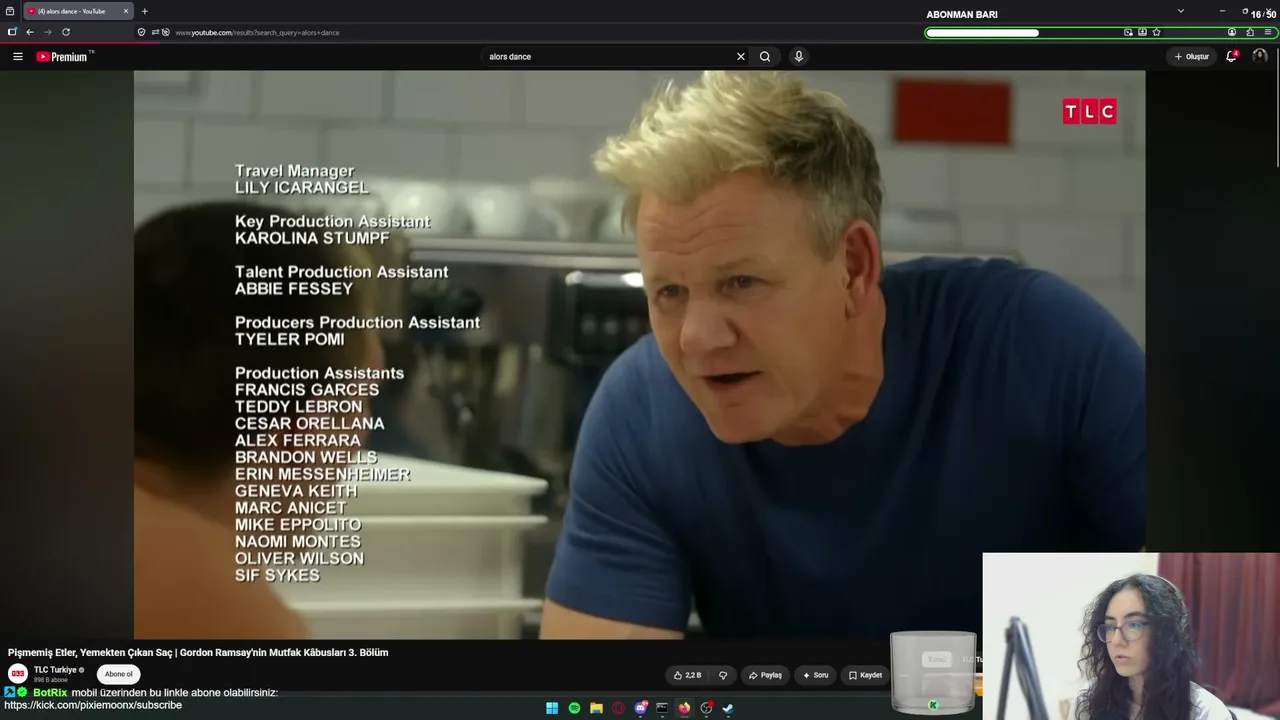Click the Gordon Ramsay video player
Viewport: 1280px width, 720px height.
pyautogui.click(x=640, y=354)
